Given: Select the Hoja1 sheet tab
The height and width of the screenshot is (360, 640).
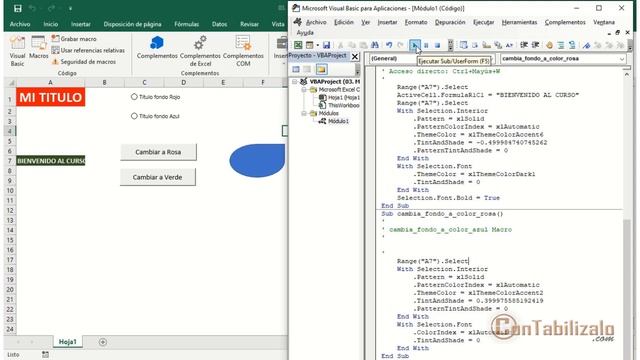Looking at the screenshot, I should click(68, 342).
